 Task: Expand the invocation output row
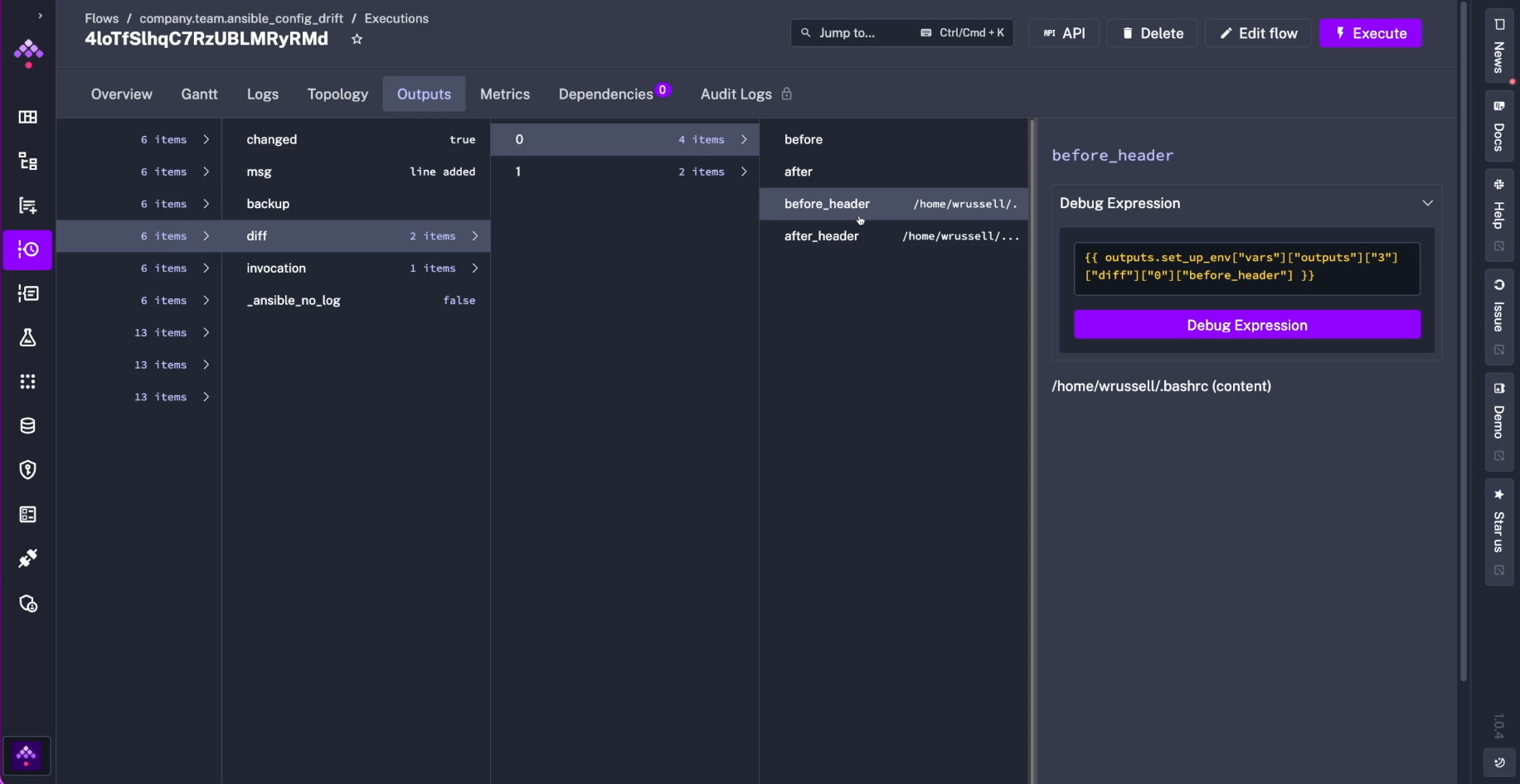tap(475, 269)
